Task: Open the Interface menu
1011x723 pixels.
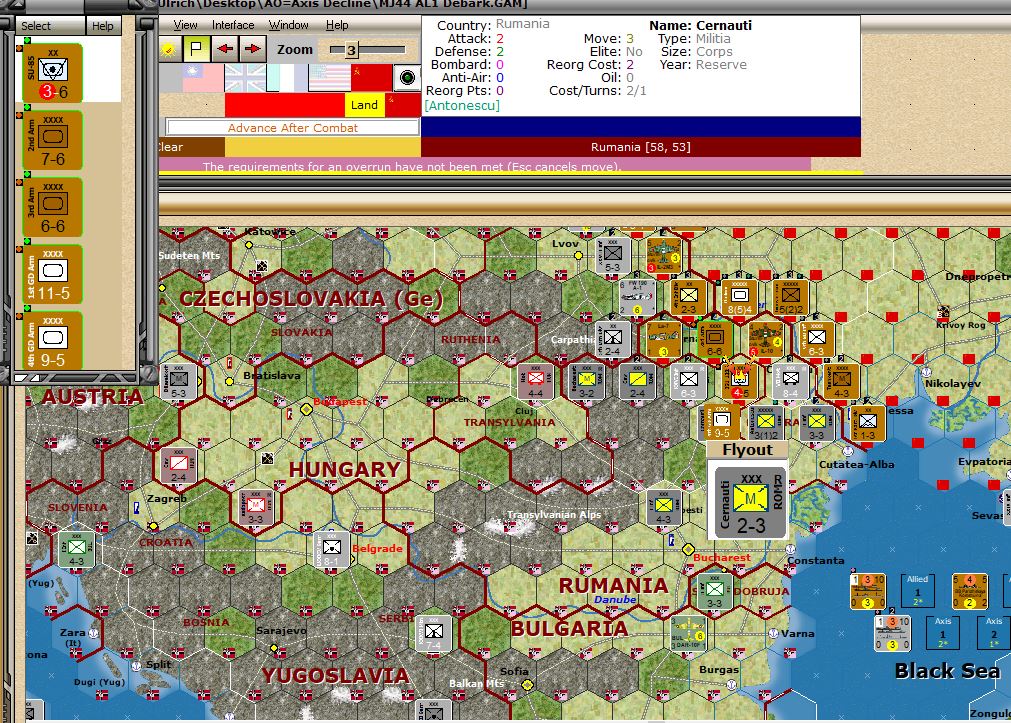Action: (233, 25)
